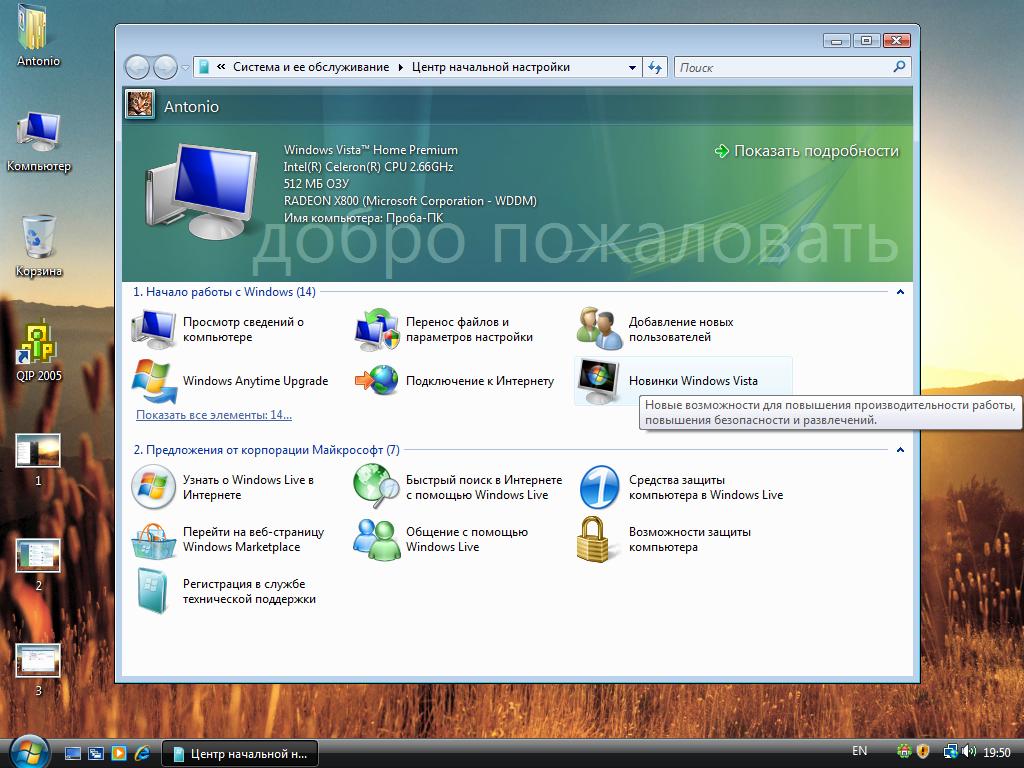The width and height of the screenshot is (1024, 768).
Task: Click the search magnifier icon
Action: click(899, 67)
